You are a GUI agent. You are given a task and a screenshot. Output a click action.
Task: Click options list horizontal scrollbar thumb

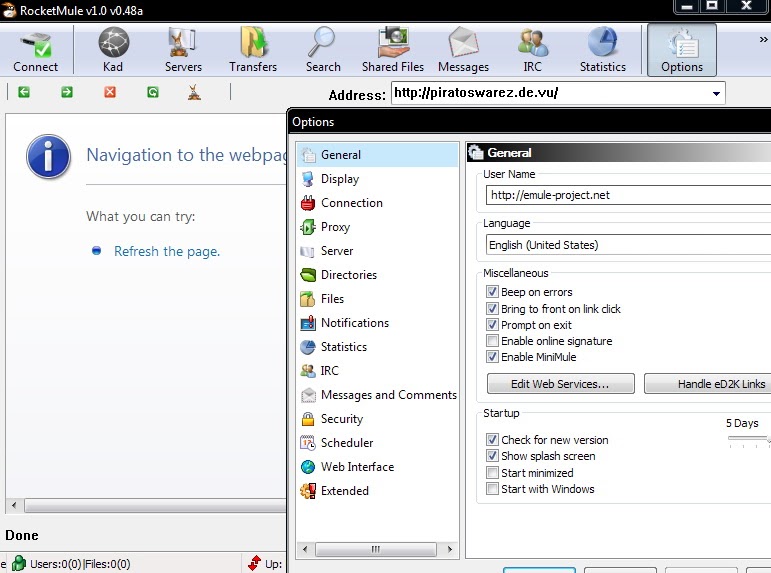click(376, 549)
